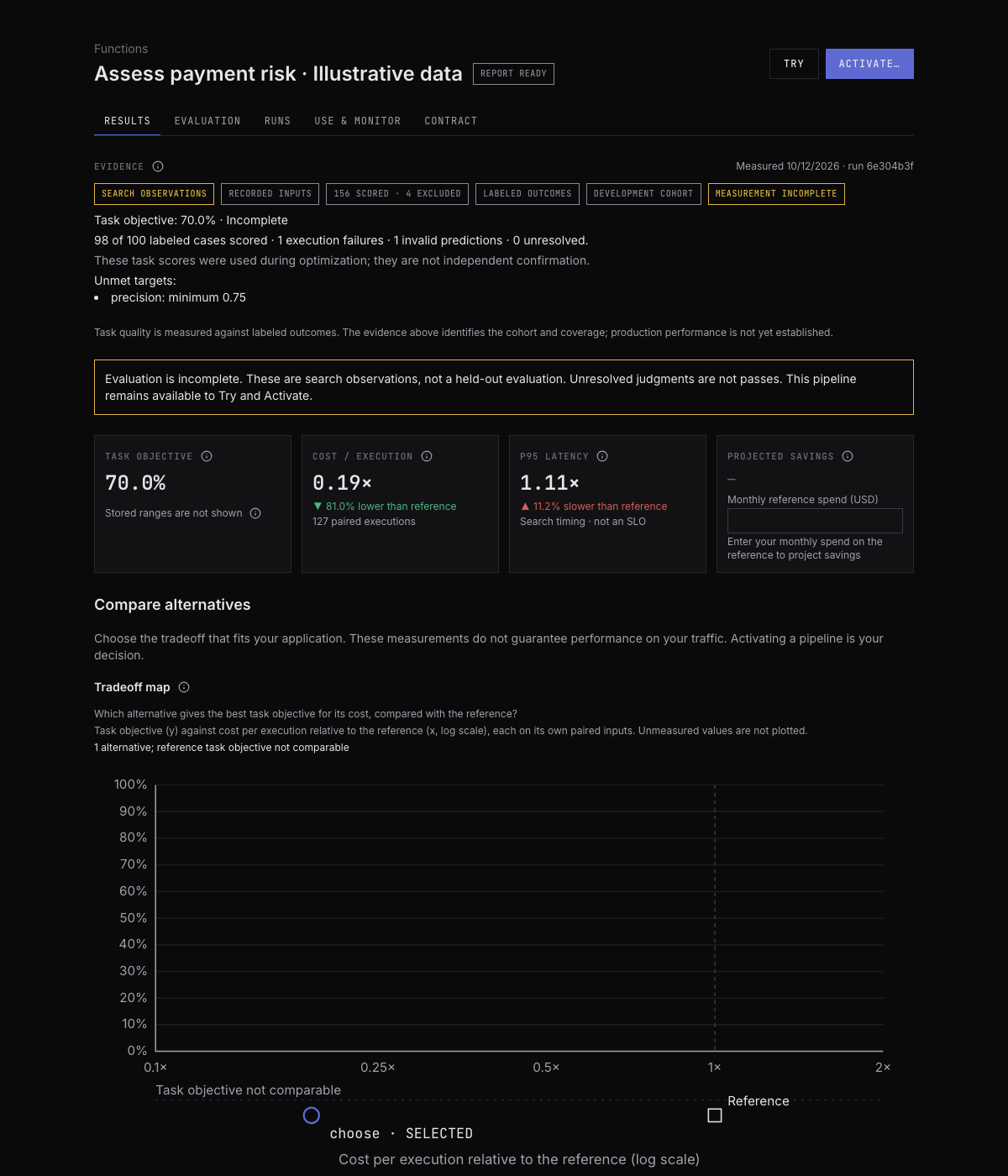The image size is (1008, 1176).
Task: Click the Labeled Outcomes tag
Action: tap(528, 194)
